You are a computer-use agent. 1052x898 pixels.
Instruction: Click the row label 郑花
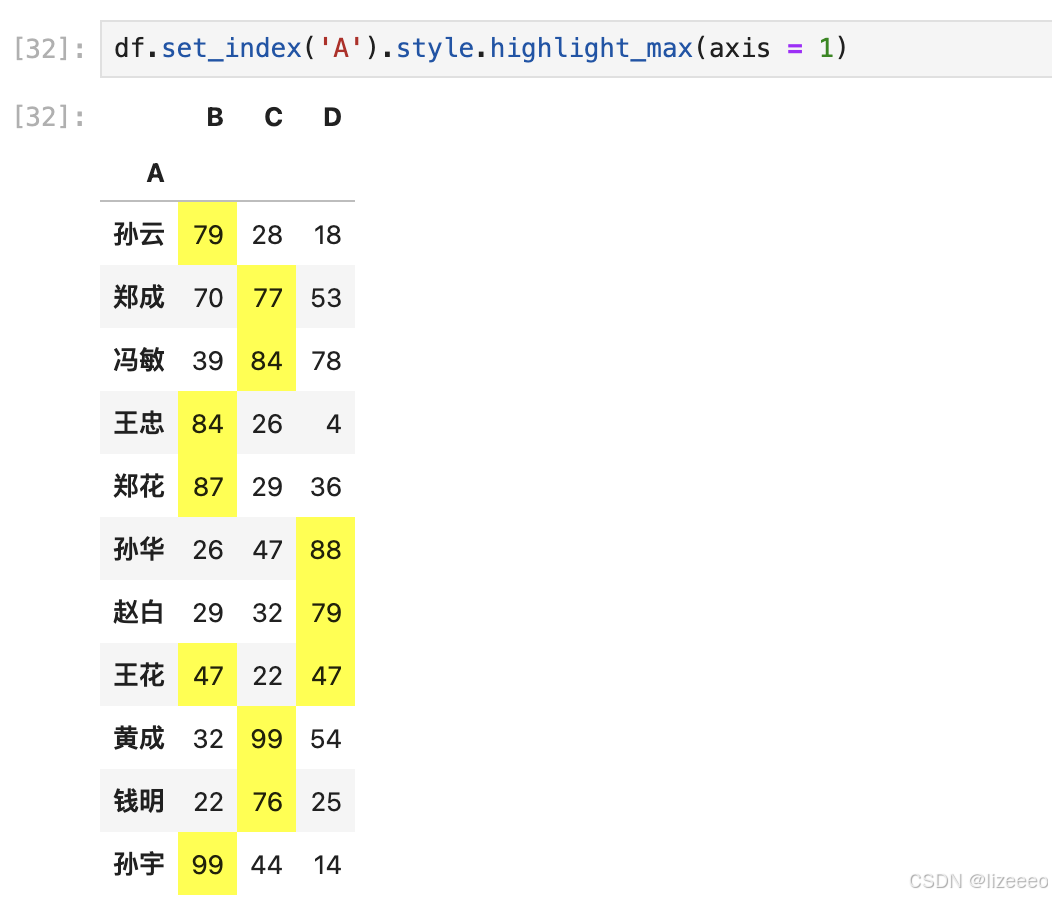click(138, 486)
